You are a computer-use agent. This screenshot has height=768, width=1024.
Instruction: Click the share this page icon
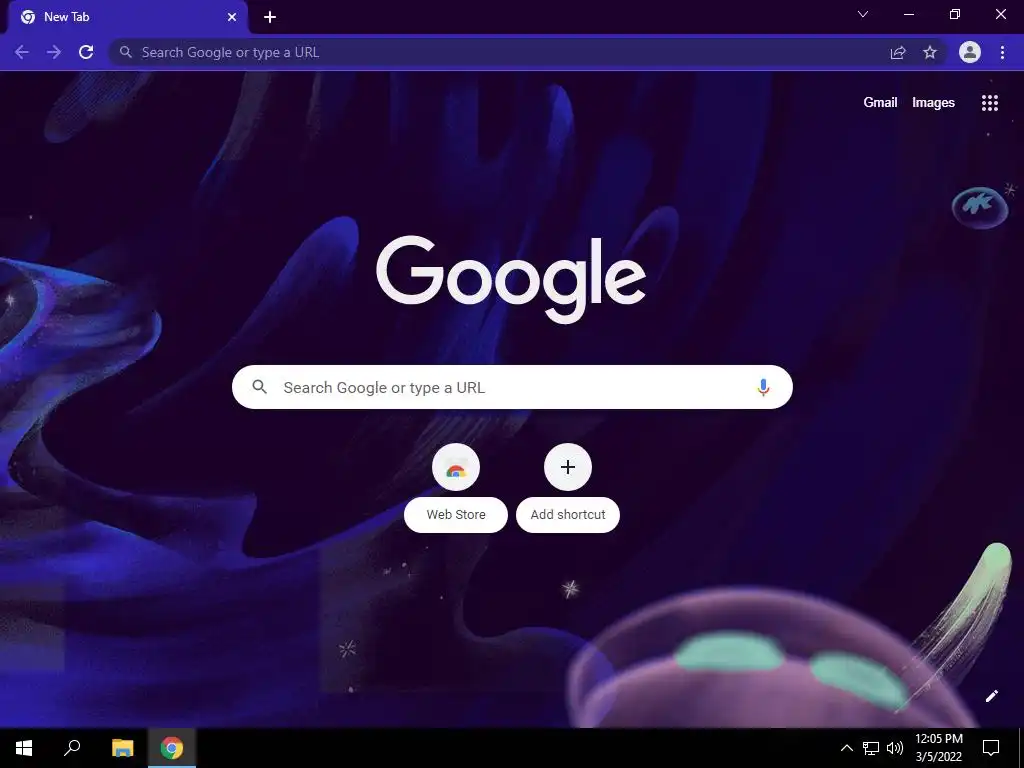(x=898, y=52)
